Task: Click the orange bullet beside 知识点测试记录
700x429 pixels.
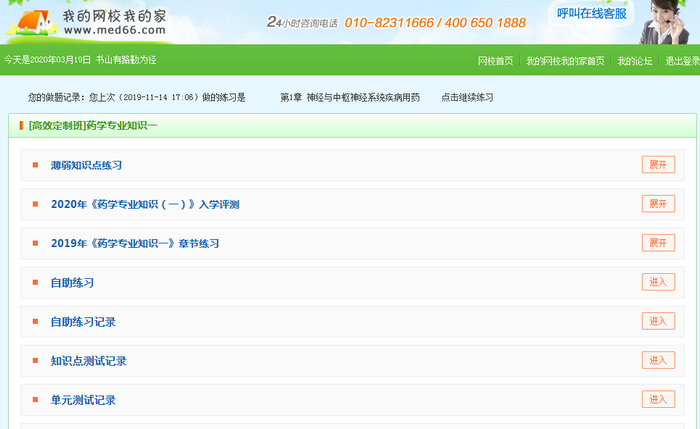Action: click(35, 360)
